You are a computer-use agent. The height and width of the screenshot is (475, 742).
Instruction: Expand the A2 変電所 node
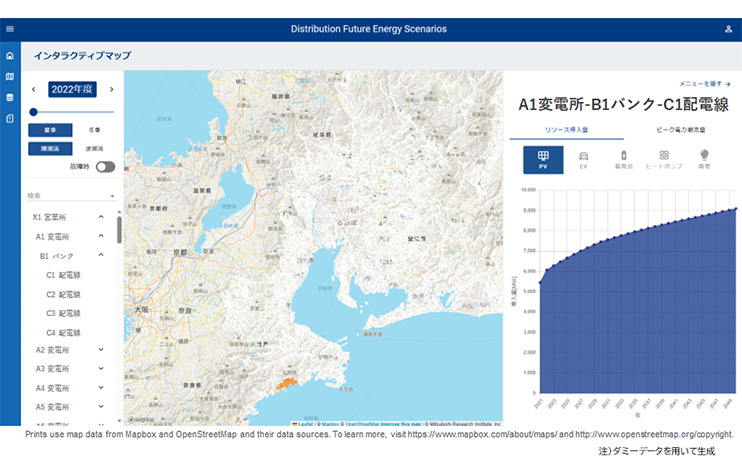tap(101, 350)
